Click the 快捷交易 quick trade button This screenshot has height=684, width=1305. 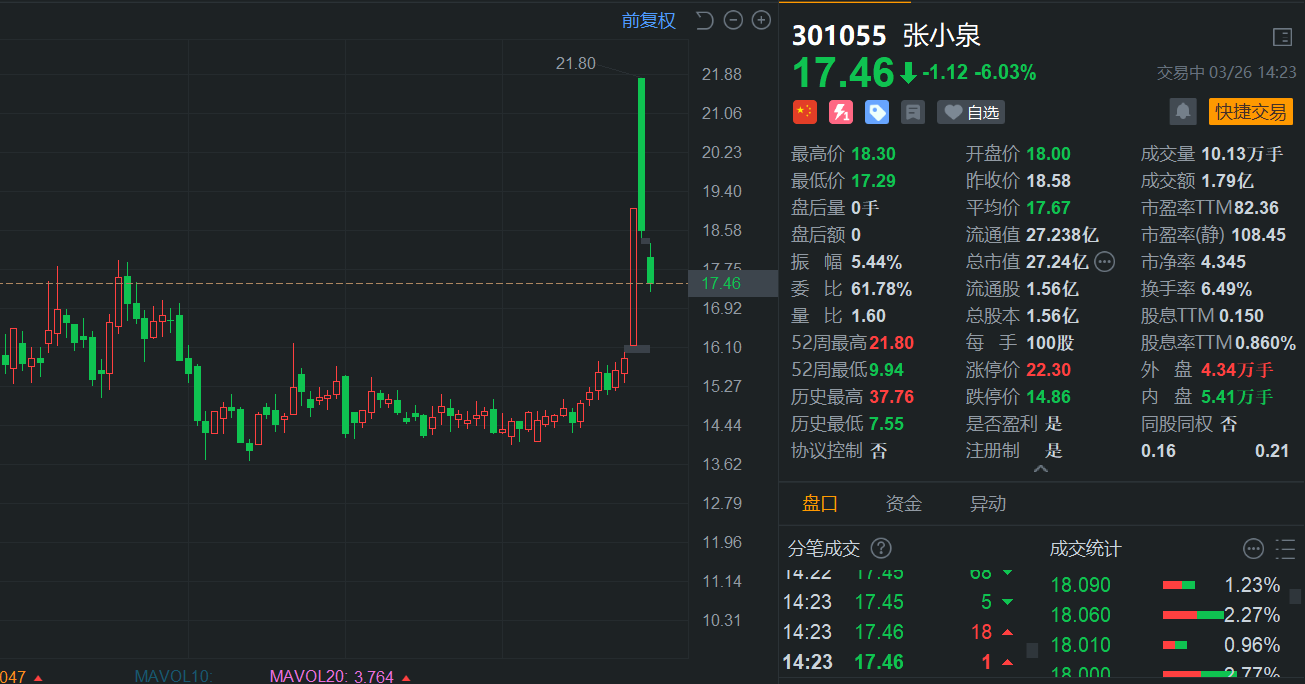[x=1250, y=111]
